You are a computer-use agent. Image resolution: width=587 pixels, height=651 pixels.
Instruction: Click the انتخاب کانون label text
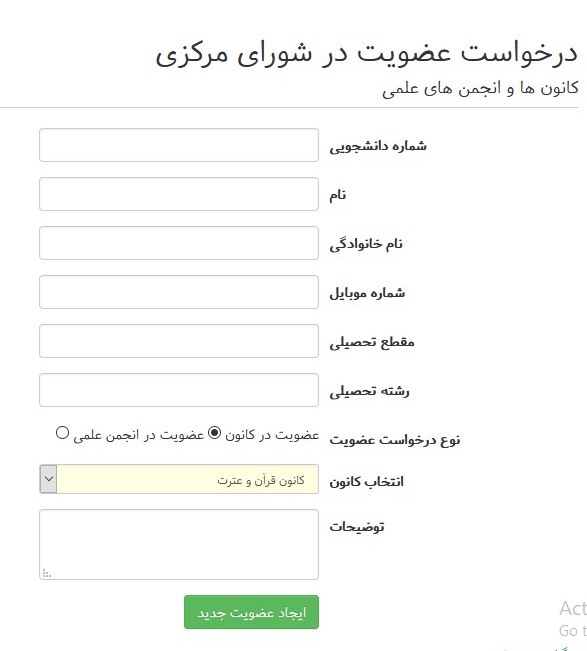pos(366,482)
